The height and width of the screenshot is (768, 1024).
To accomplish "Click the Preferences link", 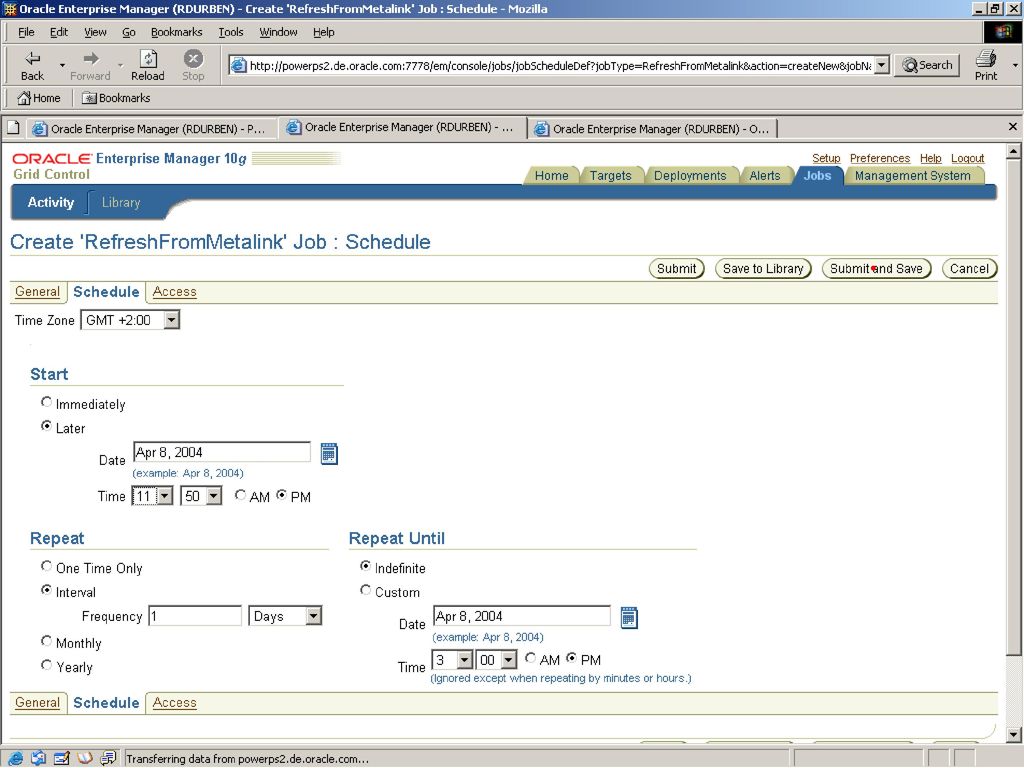I will [880, 158].
